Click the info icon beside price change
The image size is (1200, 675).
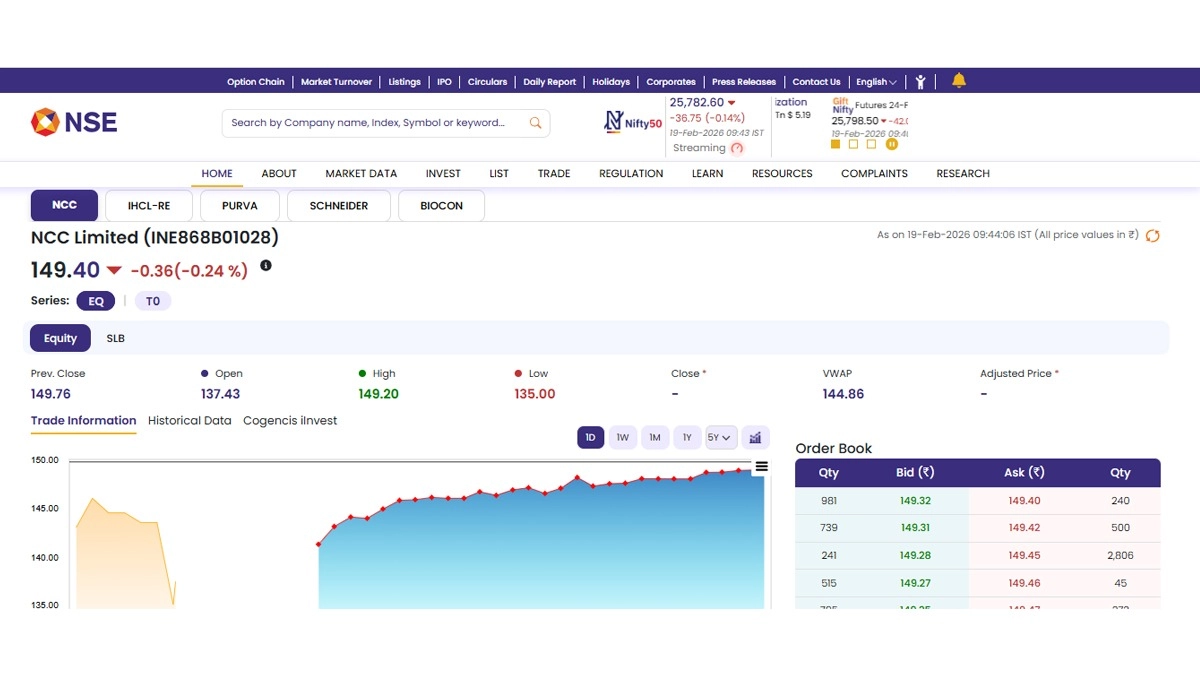pos(266,266)
